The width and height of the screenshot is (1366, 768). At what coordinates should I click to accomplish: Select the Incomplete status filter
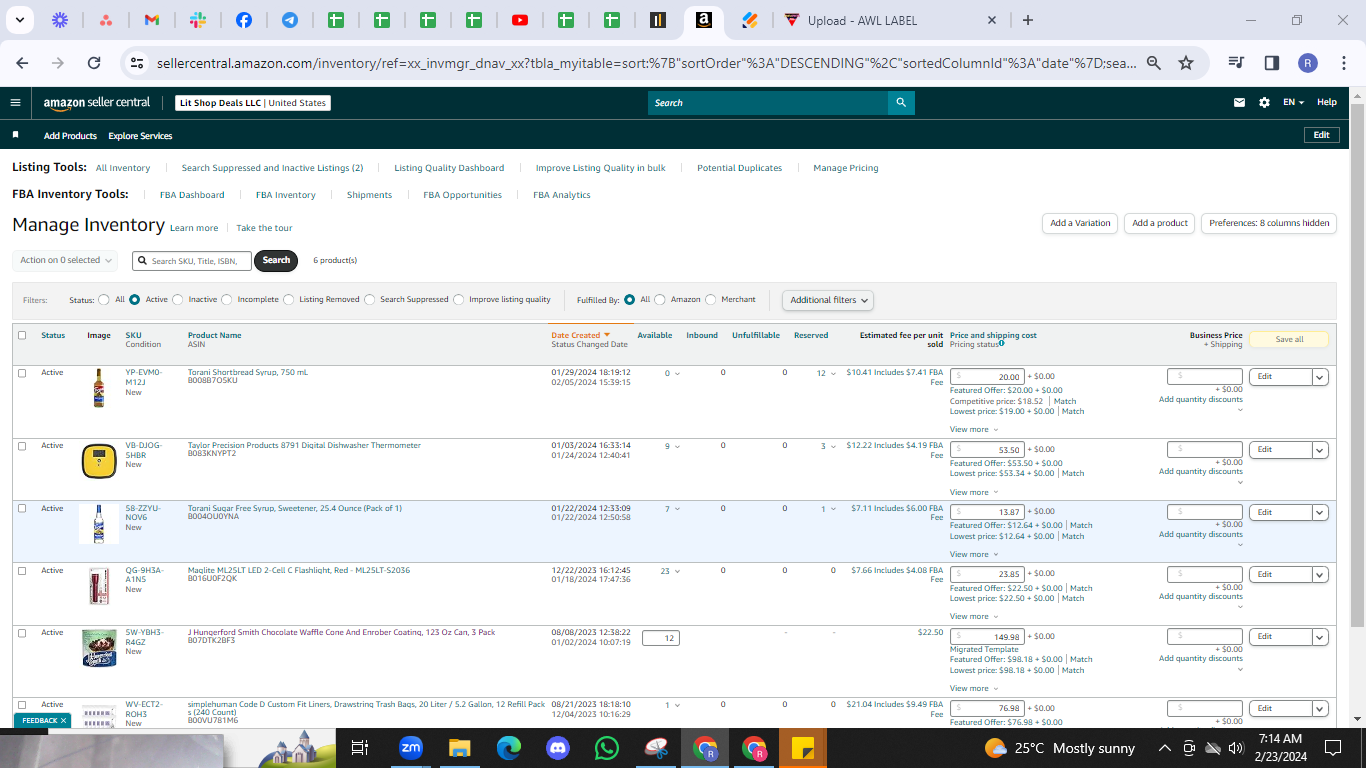[x=227, y=299]
